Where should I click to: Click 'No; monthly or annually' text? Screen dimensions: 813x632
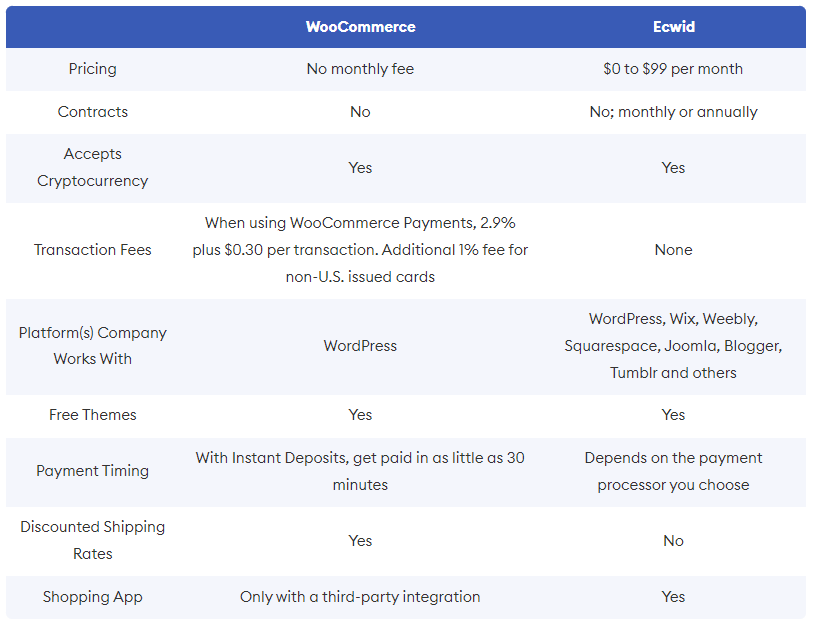[674, 112]
